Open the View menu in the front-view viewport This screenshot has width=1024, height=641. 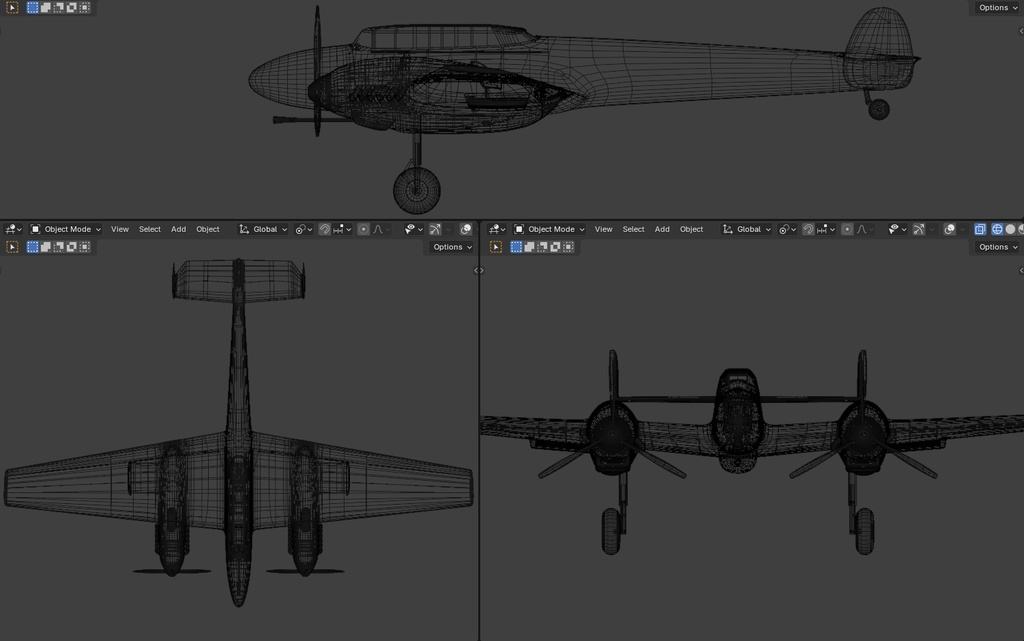tap(603, 229)
